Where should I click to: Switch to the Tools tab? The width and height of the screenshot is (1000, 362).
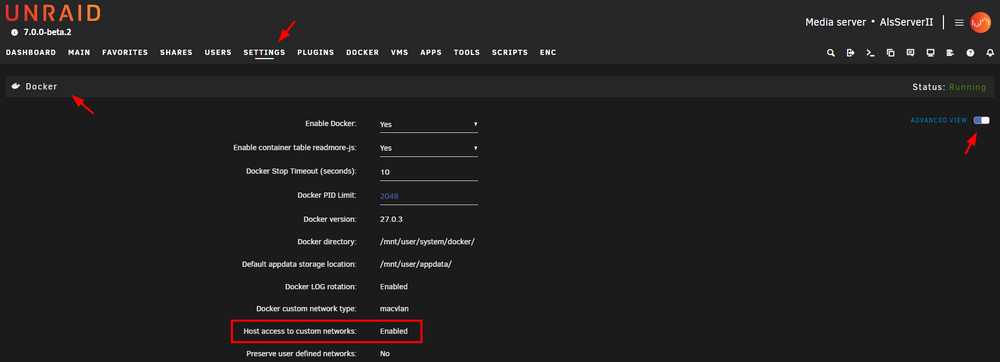click(x=467, y=53)
